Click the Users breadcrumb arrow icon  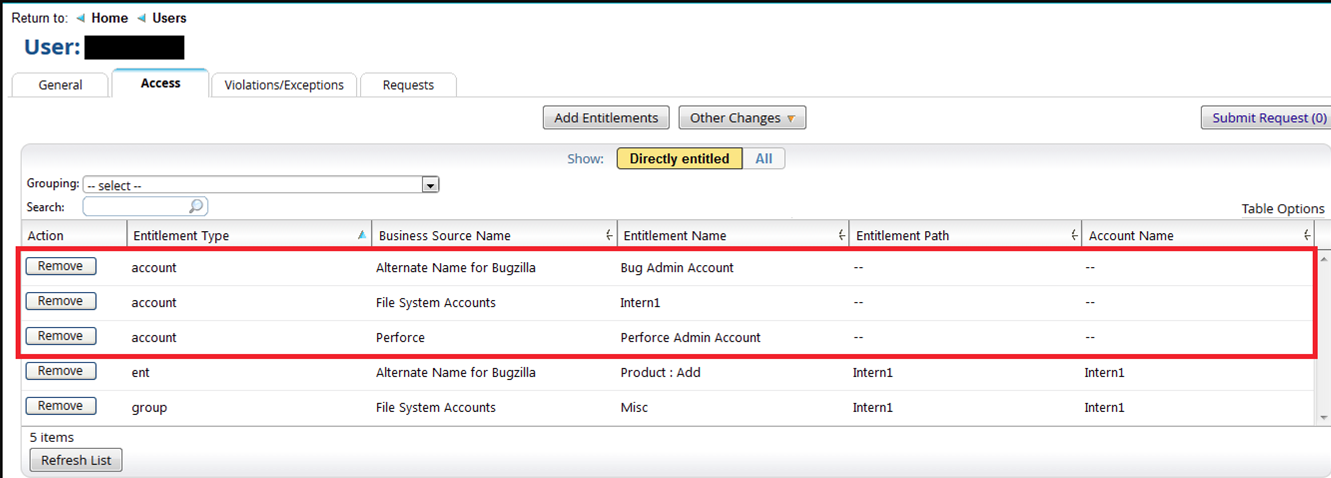click(x=142, y=18)
